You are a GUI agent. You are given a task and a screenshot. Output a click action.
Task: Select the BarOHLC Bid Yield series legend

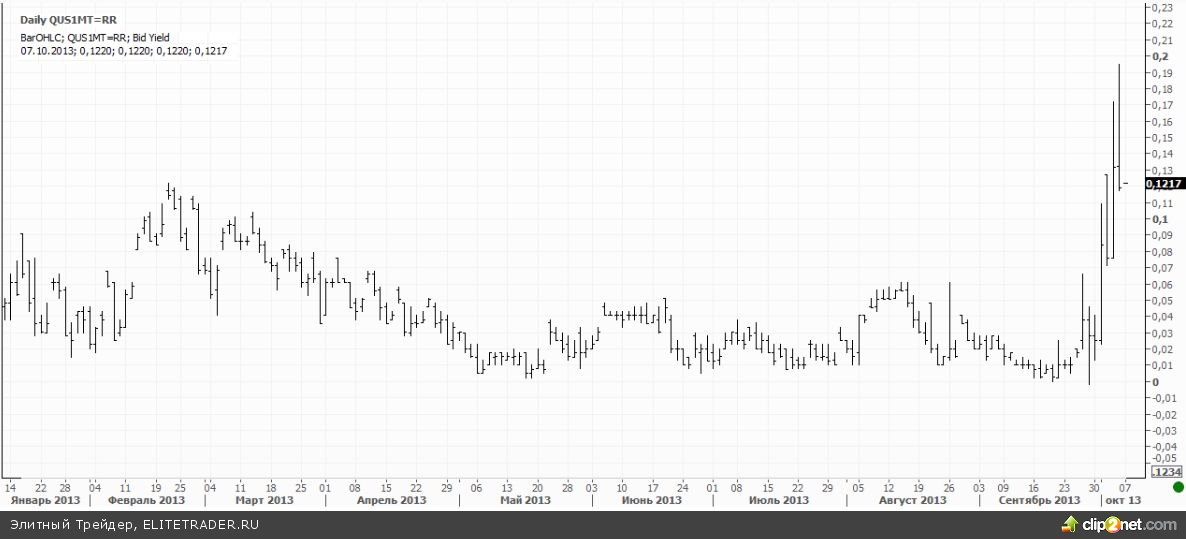95,37
